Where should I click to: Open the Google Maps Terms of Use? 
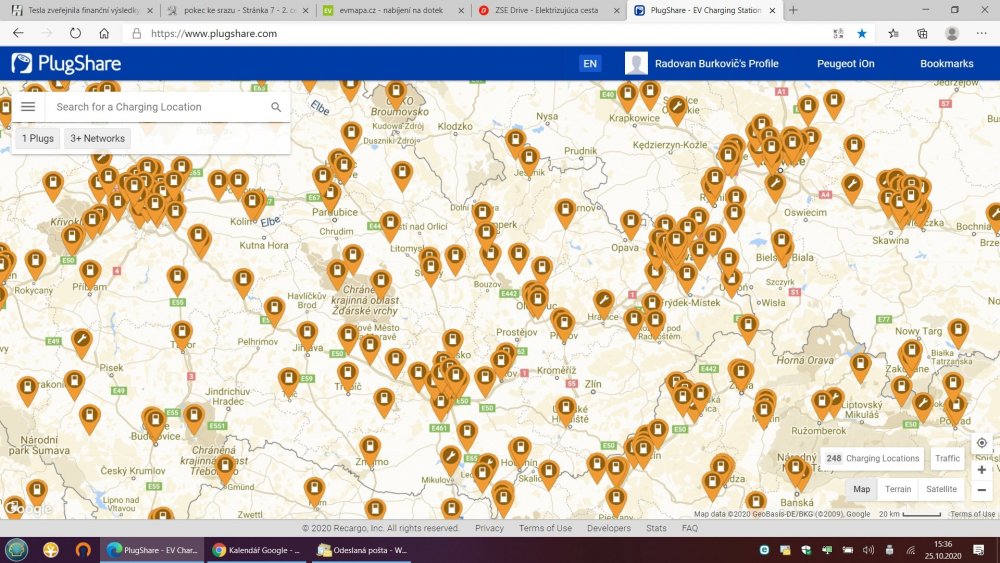[x=972, y=514]
